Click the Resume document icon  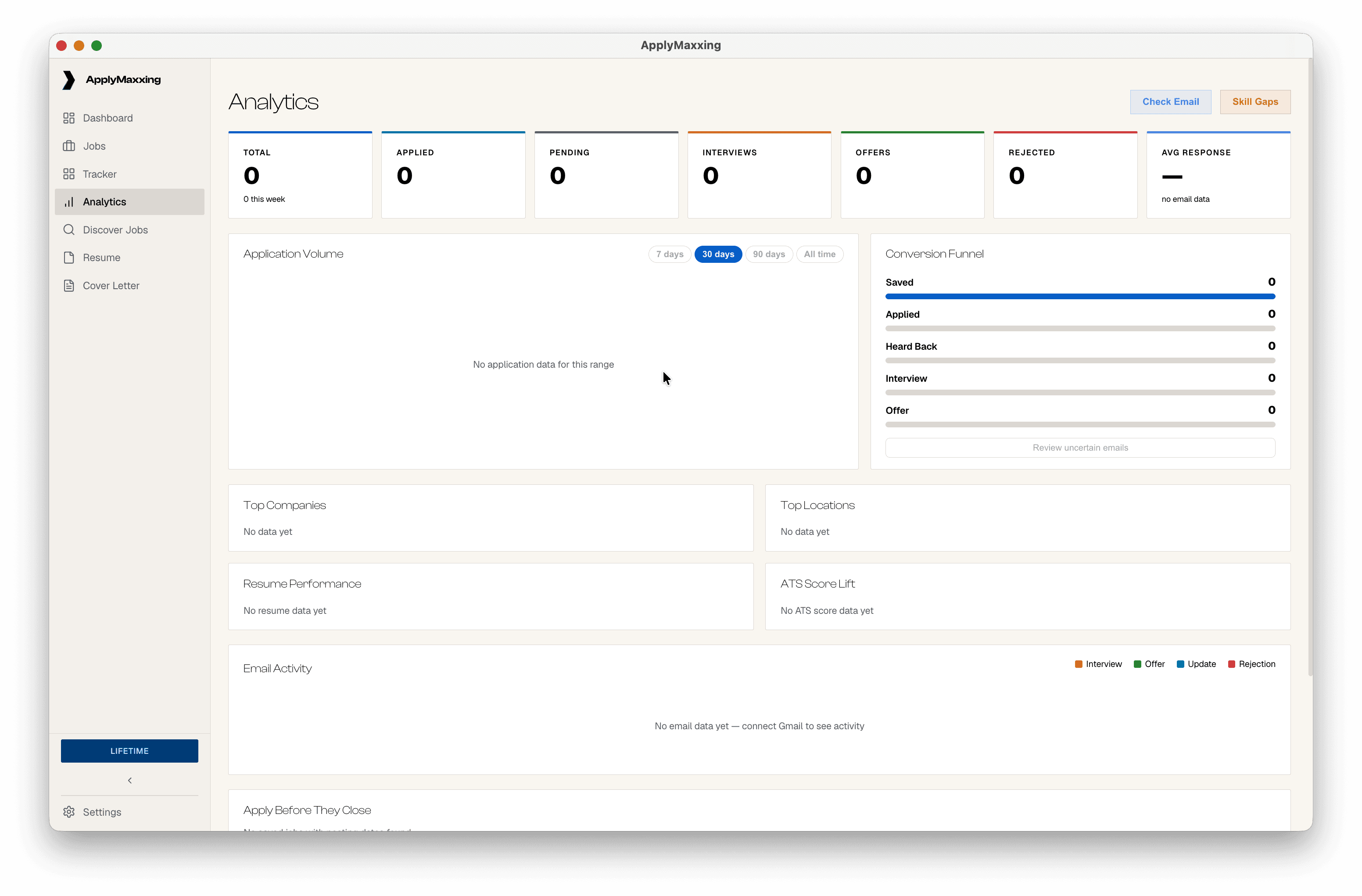[69, 258]
